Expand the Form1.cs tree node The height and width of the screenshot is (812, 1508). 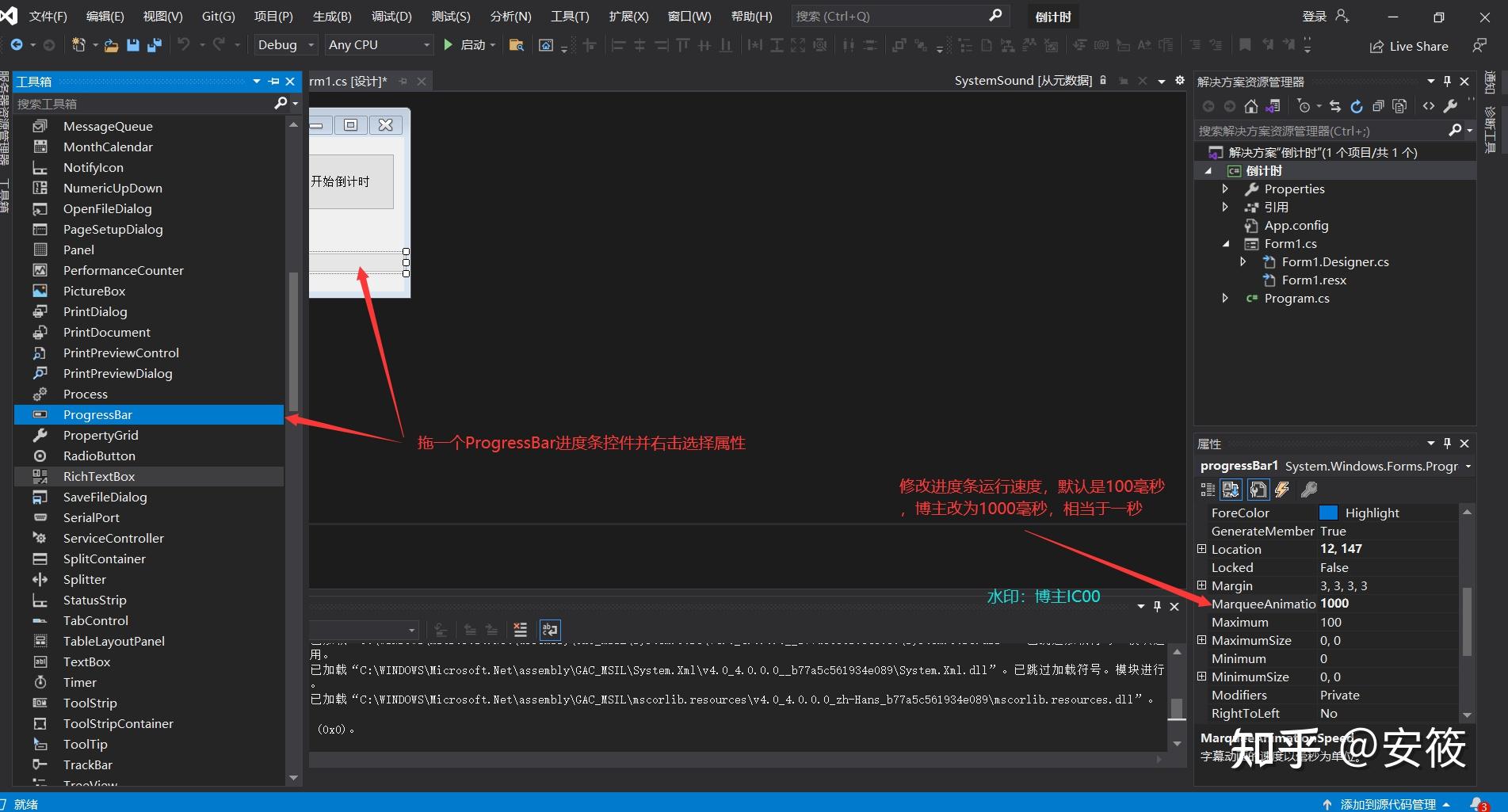(x=1227, y=243)
